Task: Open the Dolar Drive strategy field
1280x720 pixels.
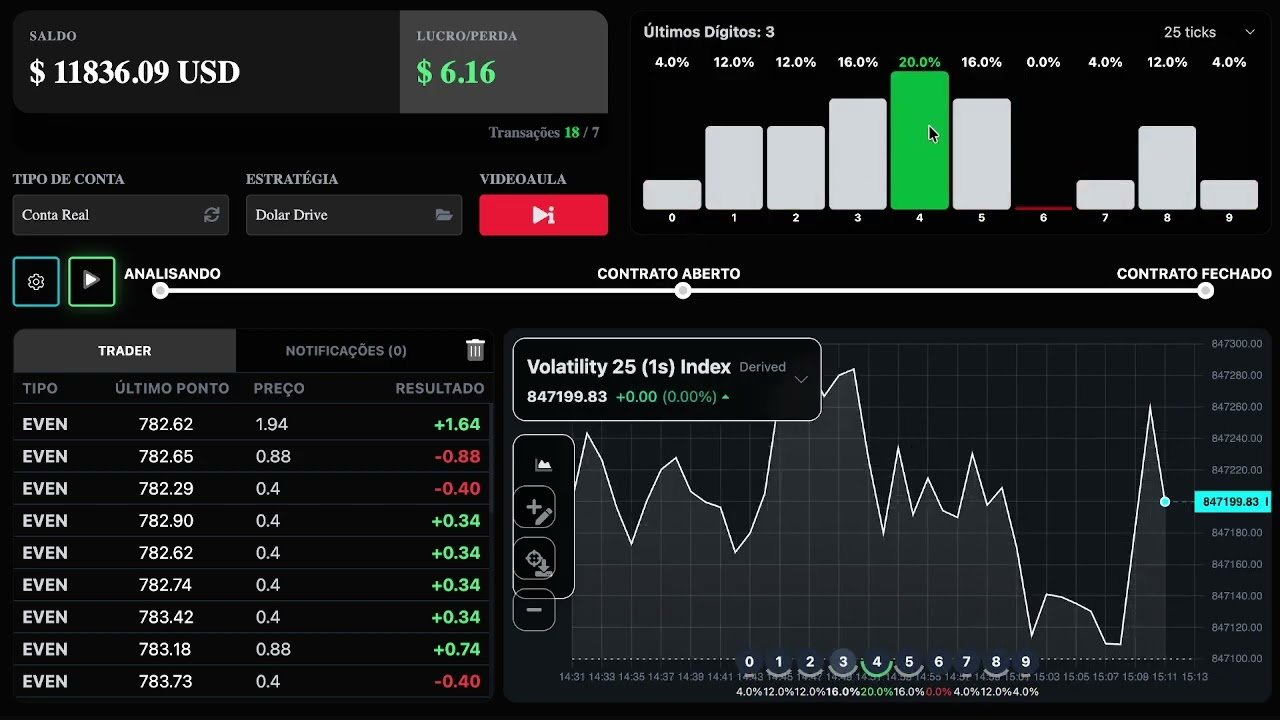Action: point(354,215)
